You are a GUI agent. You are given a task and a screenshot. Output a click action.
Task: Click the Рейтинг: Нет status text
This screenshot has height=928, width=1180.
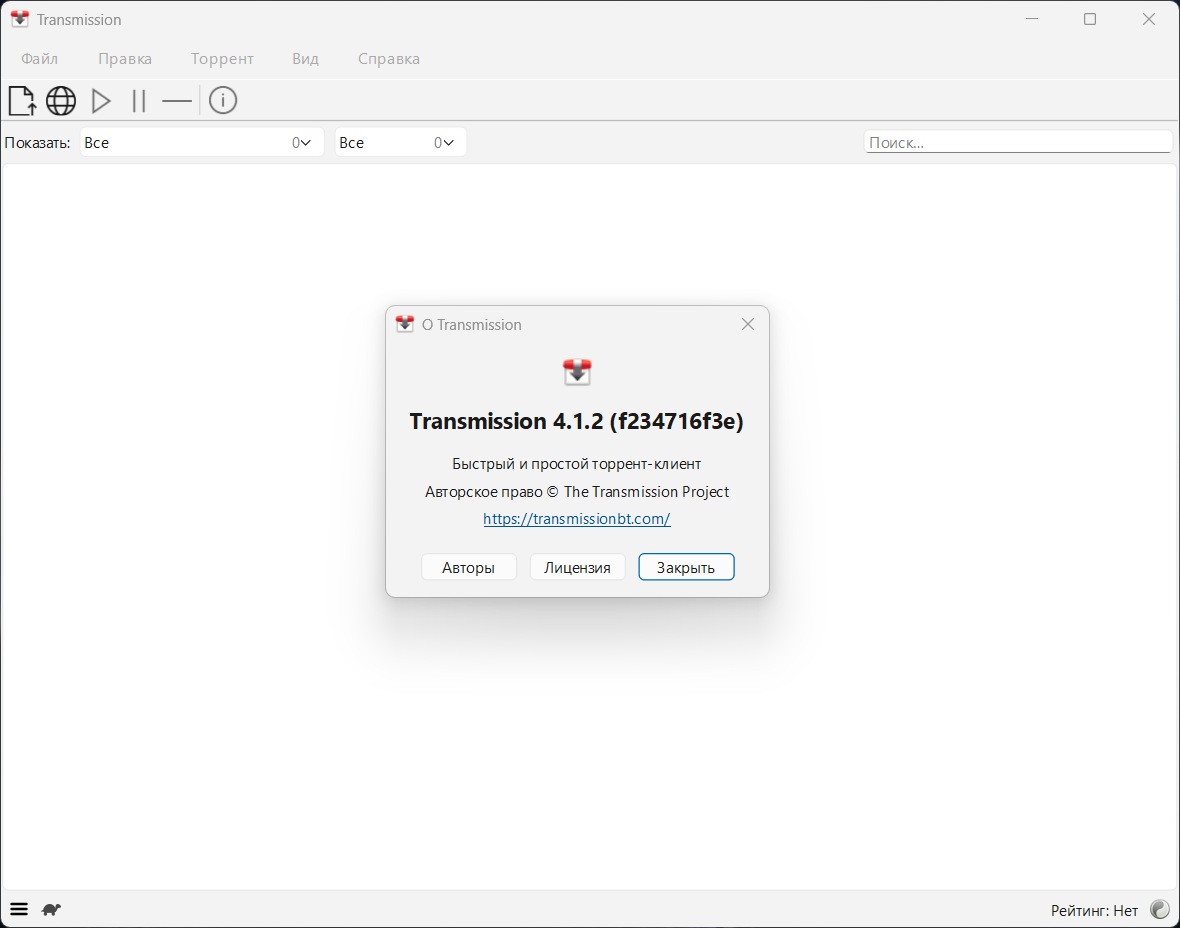point(1094,911)
